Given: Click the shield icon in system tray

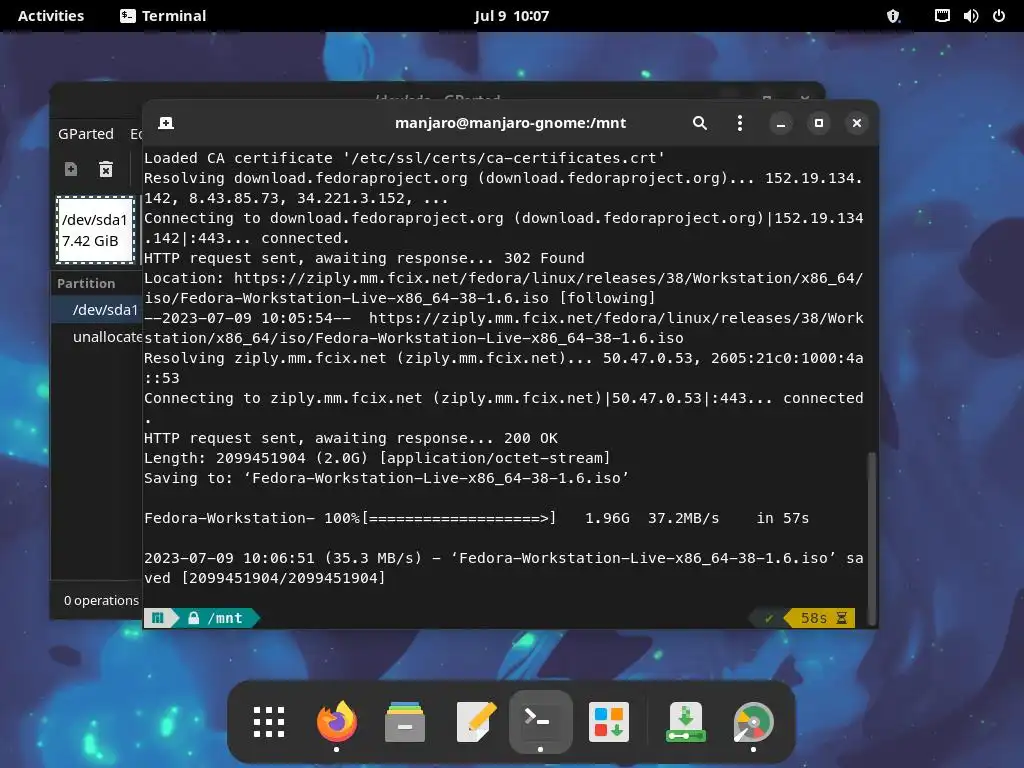Looking at the screenshot, I should tap(893, 16).
